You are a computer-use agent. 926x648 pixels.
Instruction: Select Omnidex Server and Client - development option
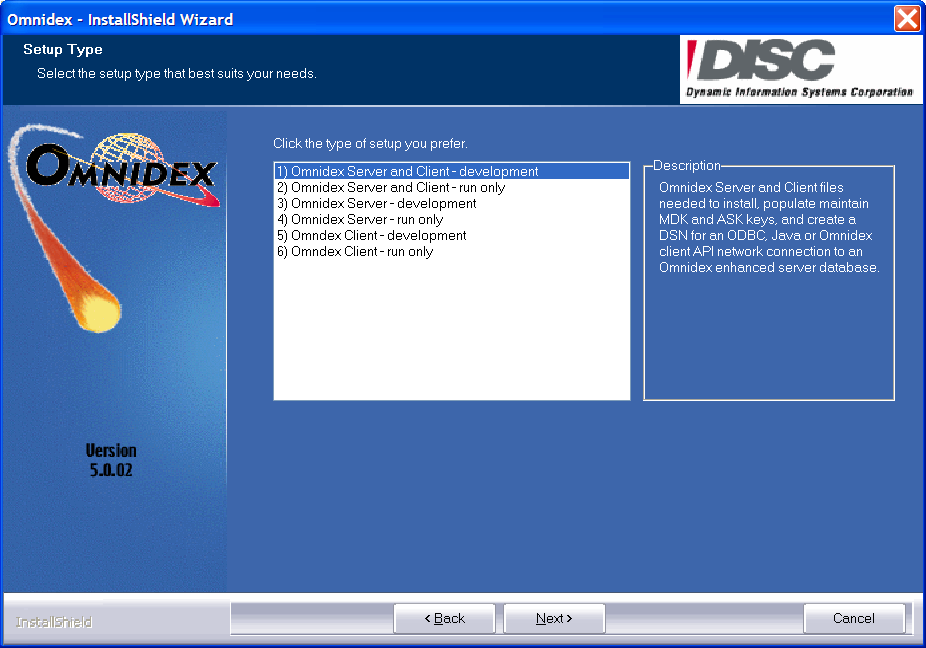point(407,171)
